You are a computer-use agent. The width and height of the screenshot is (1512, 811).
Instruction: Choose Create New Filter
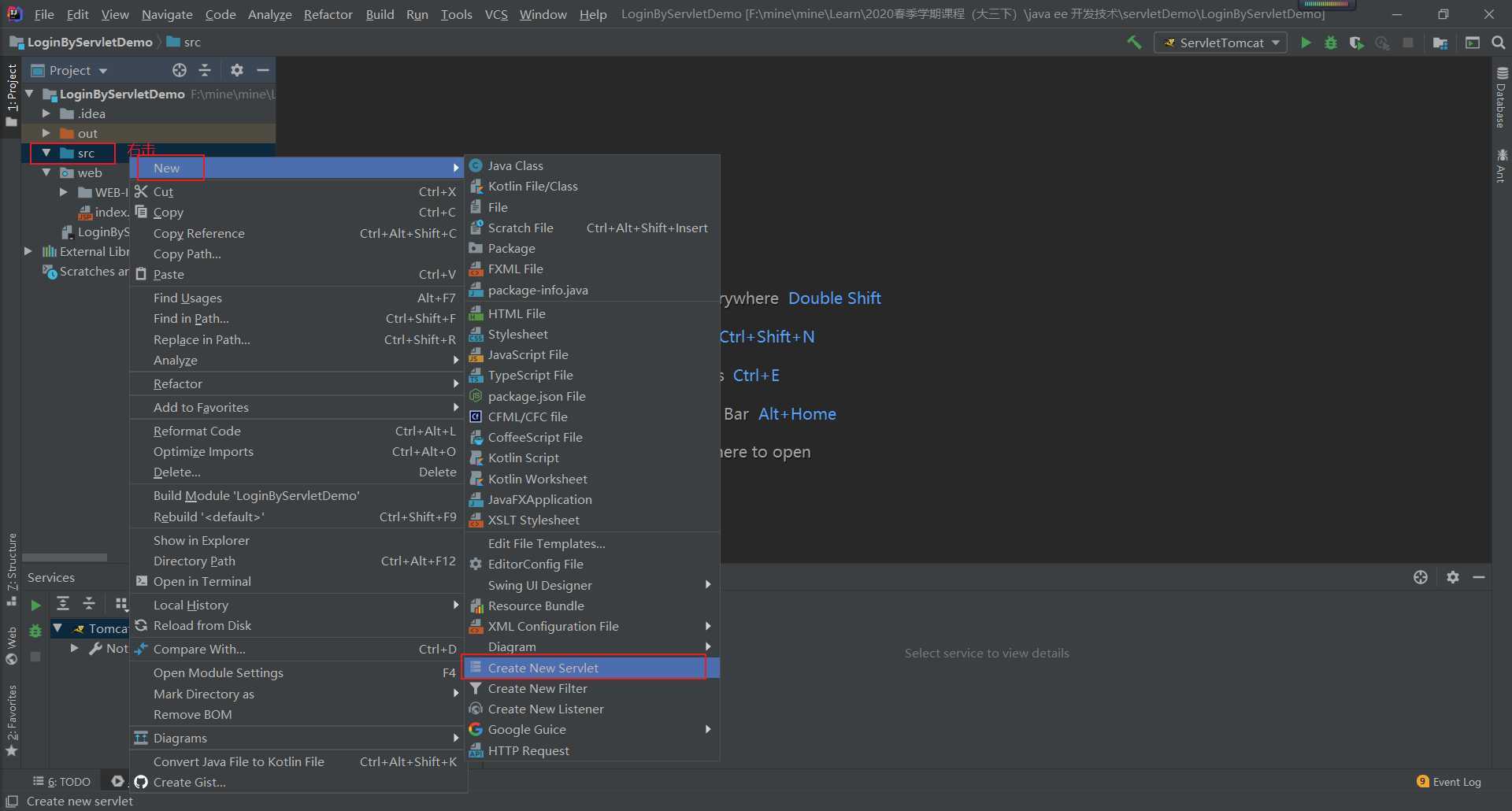click(592, 688)
